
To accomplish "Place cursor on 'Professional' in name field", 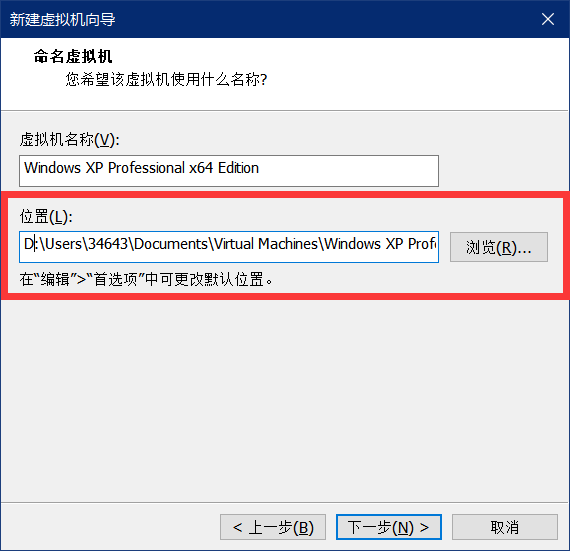I will coord(146,168).
